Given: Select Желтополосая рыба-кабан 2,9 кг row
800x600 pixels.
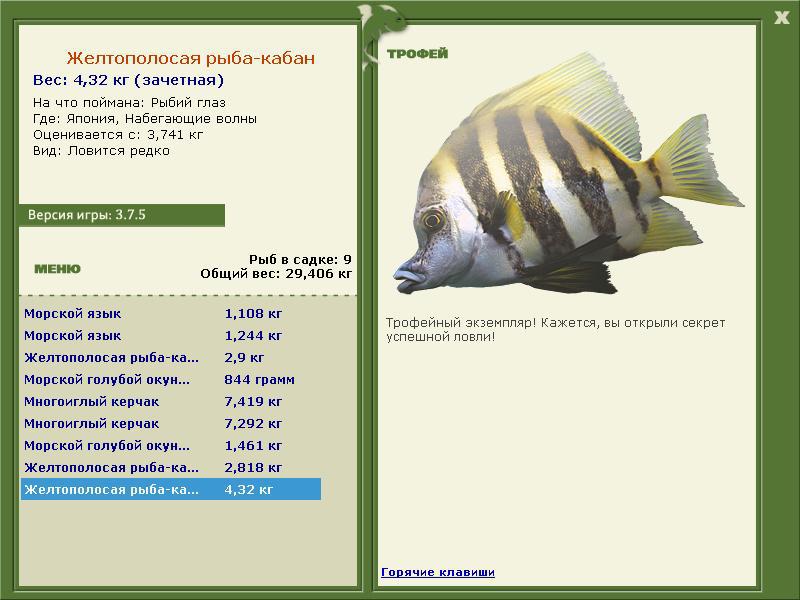Looking at the screenshot, I should coord(170,358).
